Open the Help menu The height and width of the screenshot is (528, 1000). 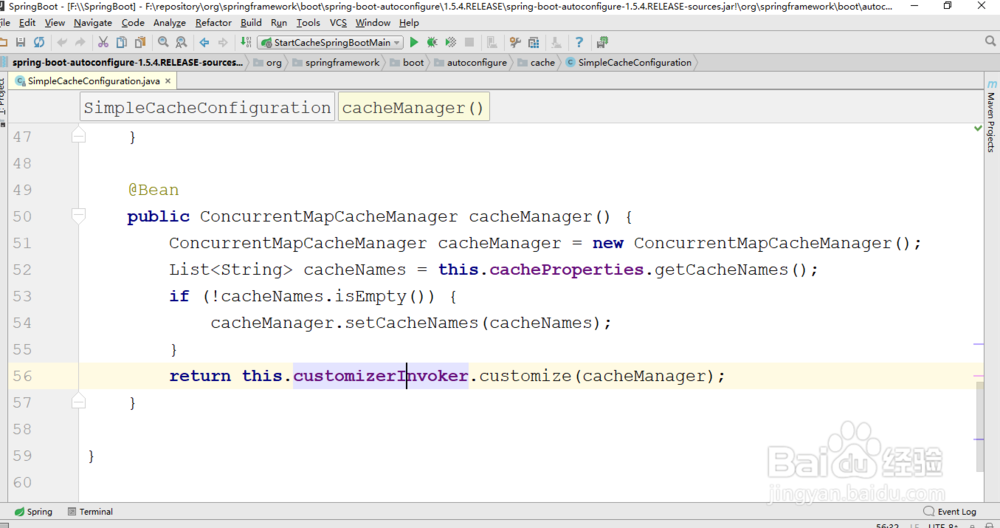tap(409, 22)
